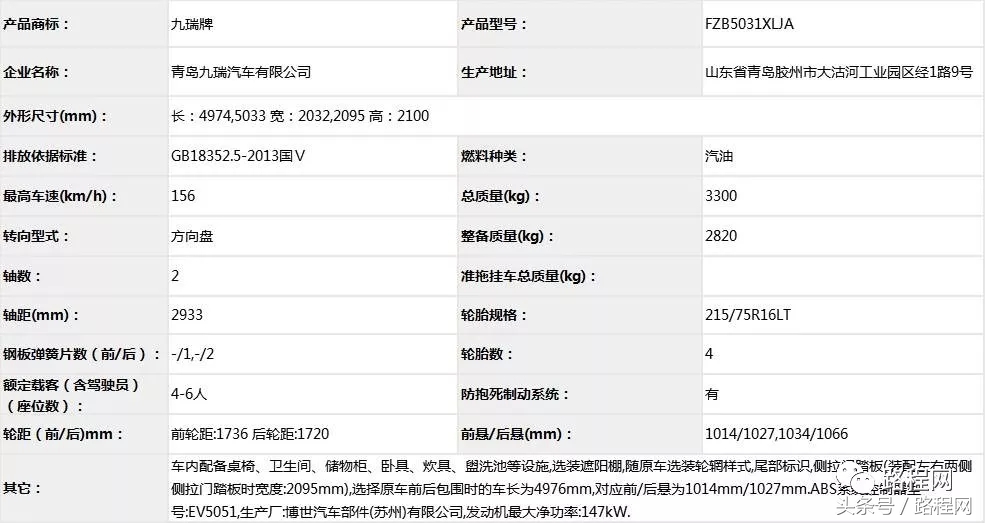The height and width of the screenshot is (523, 985).
Task: Select passenger capacity 4-6人
Action: (189, 394)
